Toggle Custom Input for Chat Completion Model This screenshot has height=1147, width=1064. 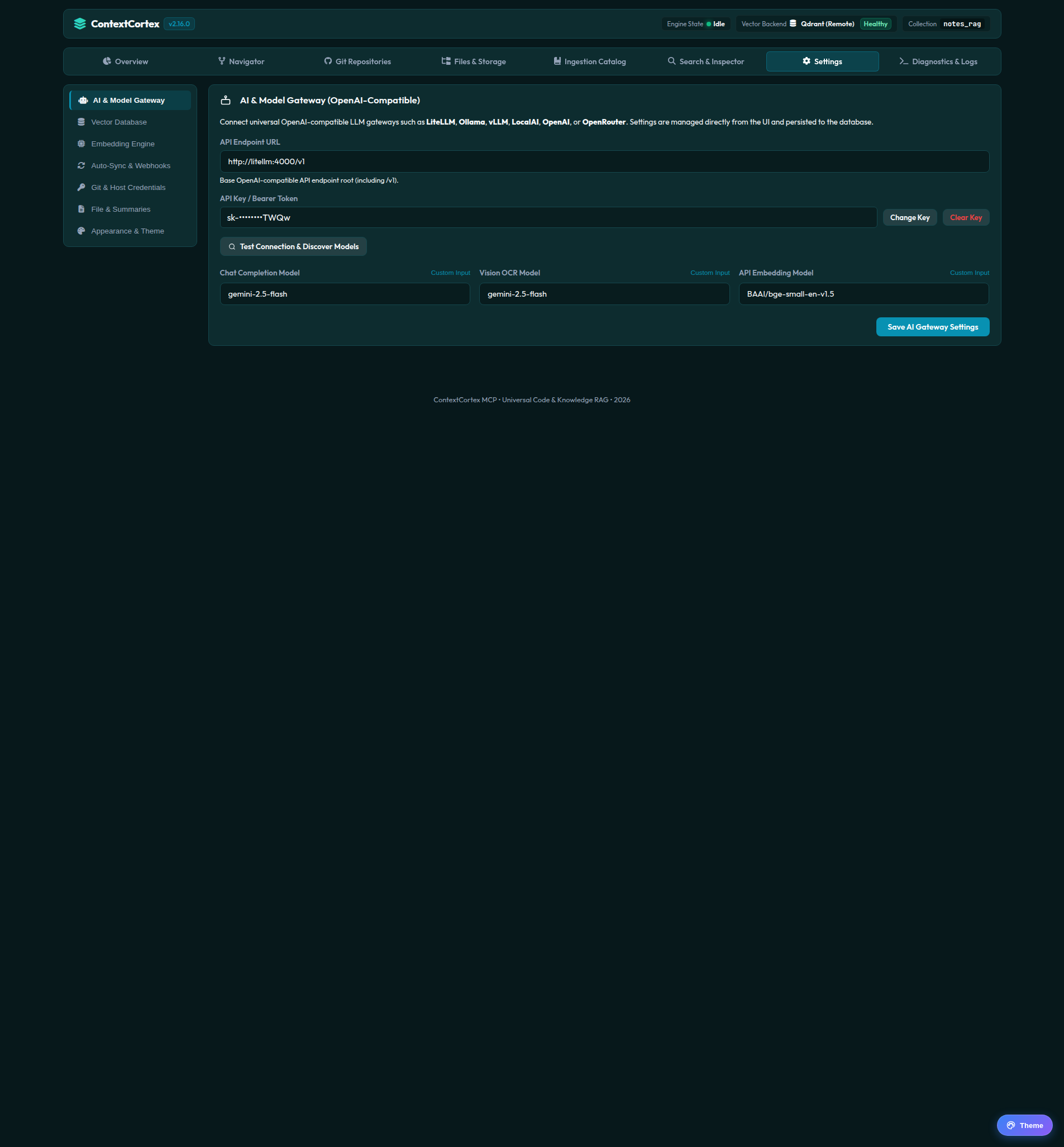click(x=450, y=273)
